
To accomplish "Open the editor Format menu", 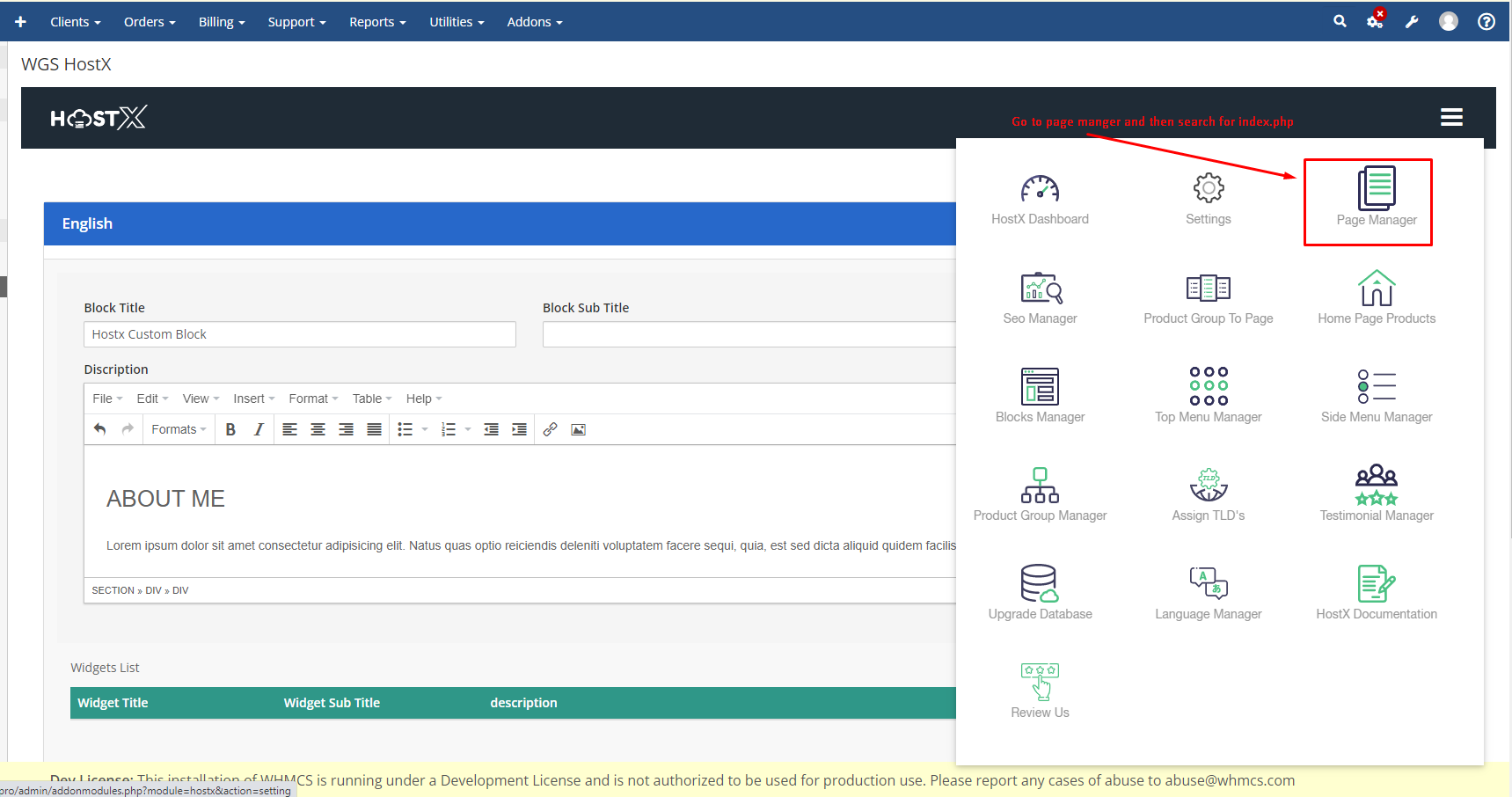I will click(313, 398).
